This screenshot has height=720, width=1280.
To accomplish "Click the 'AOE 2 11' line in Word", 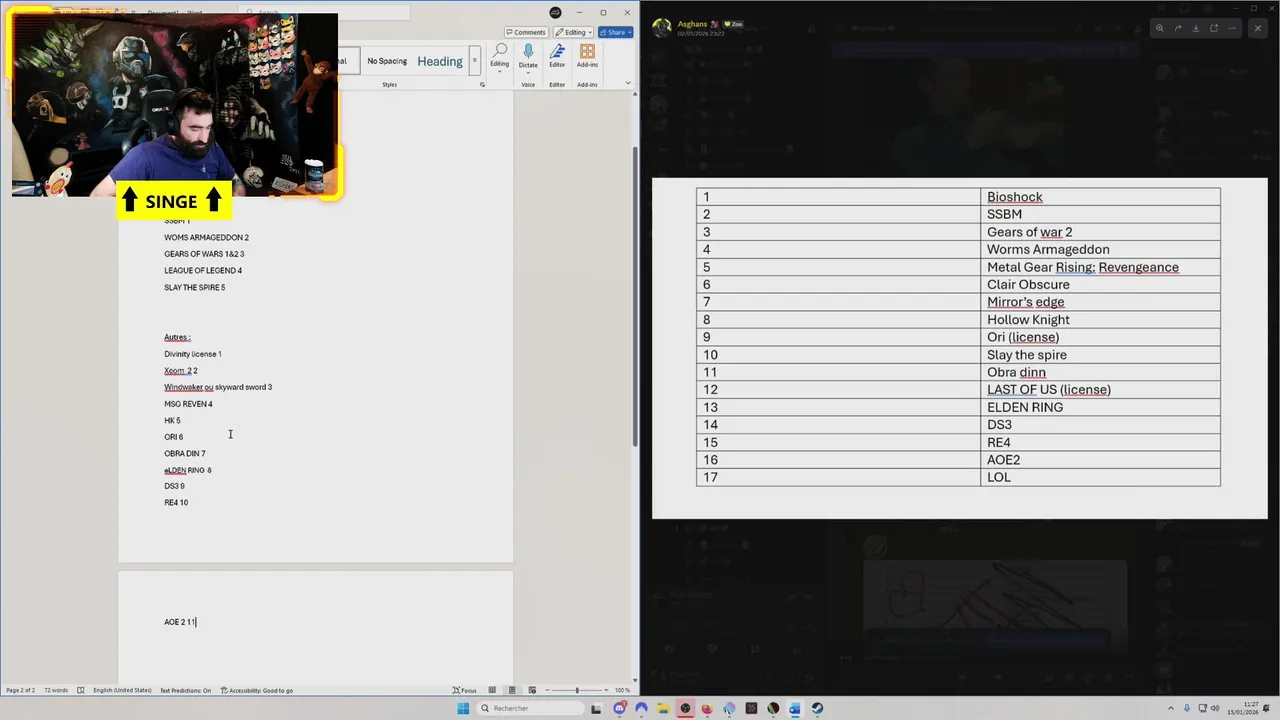I will (180, 622).
